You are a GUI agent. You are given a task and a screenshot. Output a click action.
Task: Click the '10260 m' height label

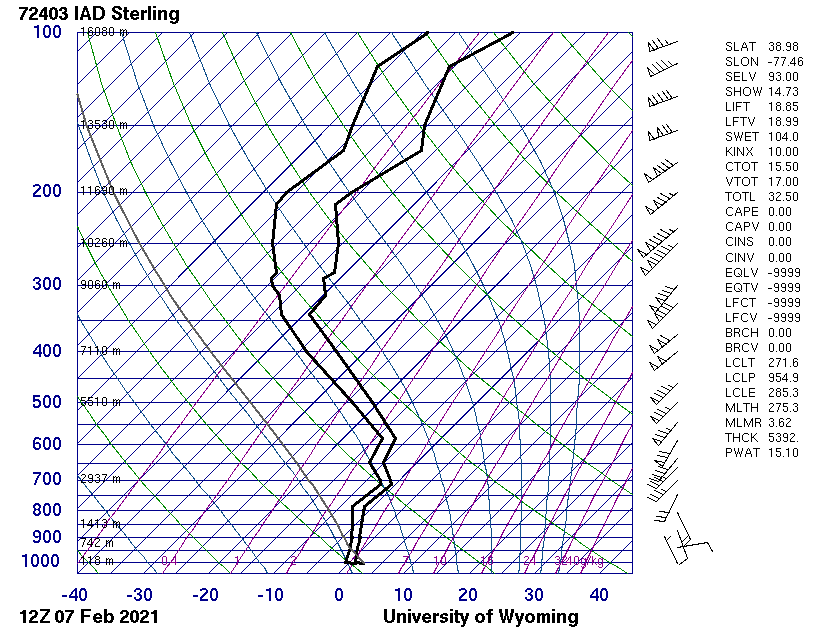click(104, 243)
